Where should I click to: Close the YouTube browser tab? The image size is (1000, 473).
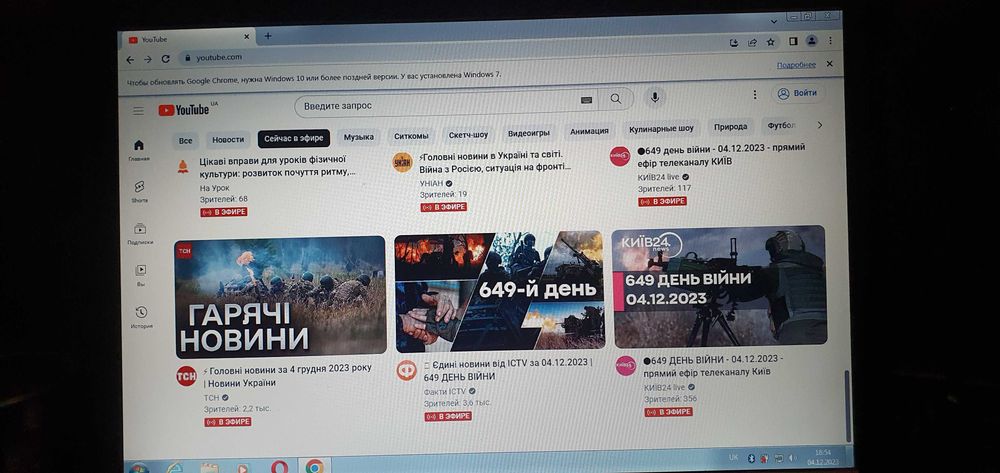(246, 39)
